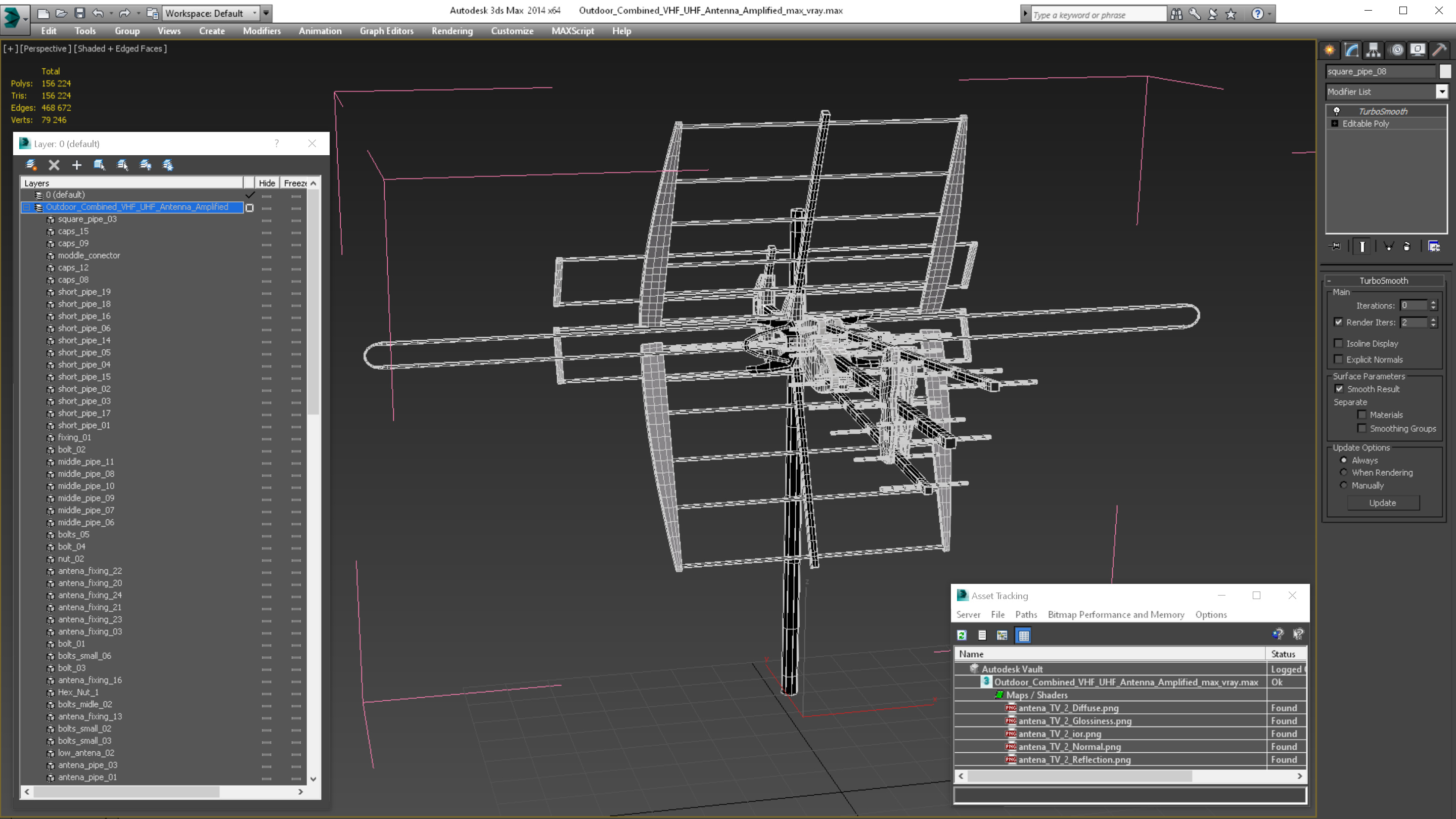Toggle the TurboSmooth modifier lightbulb
The width and height of the screenshot is (1456, 819).
tap(1337, 111)
